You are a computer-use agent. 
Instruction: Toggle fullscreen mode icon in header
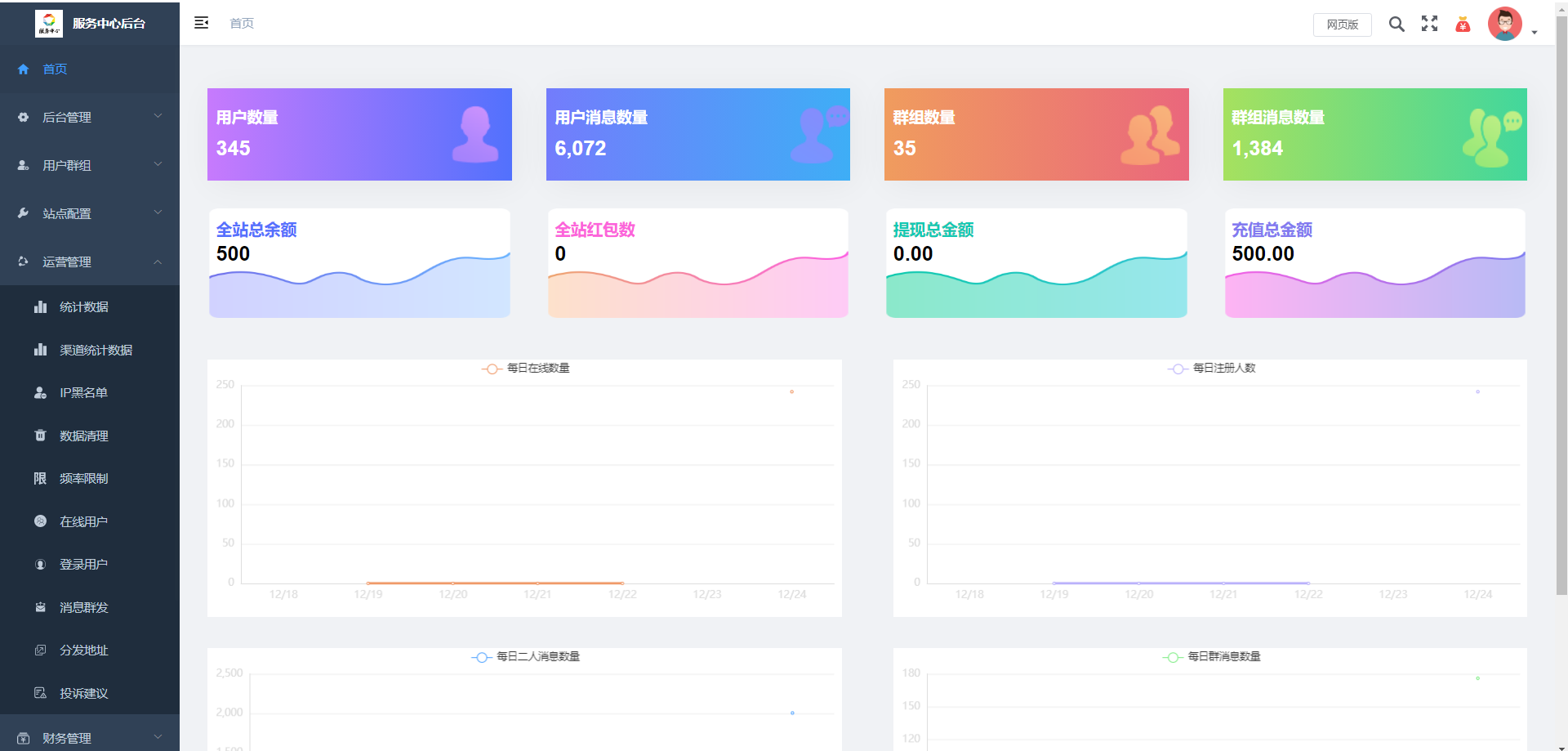pyautogui.click(x=1429, y=24)
